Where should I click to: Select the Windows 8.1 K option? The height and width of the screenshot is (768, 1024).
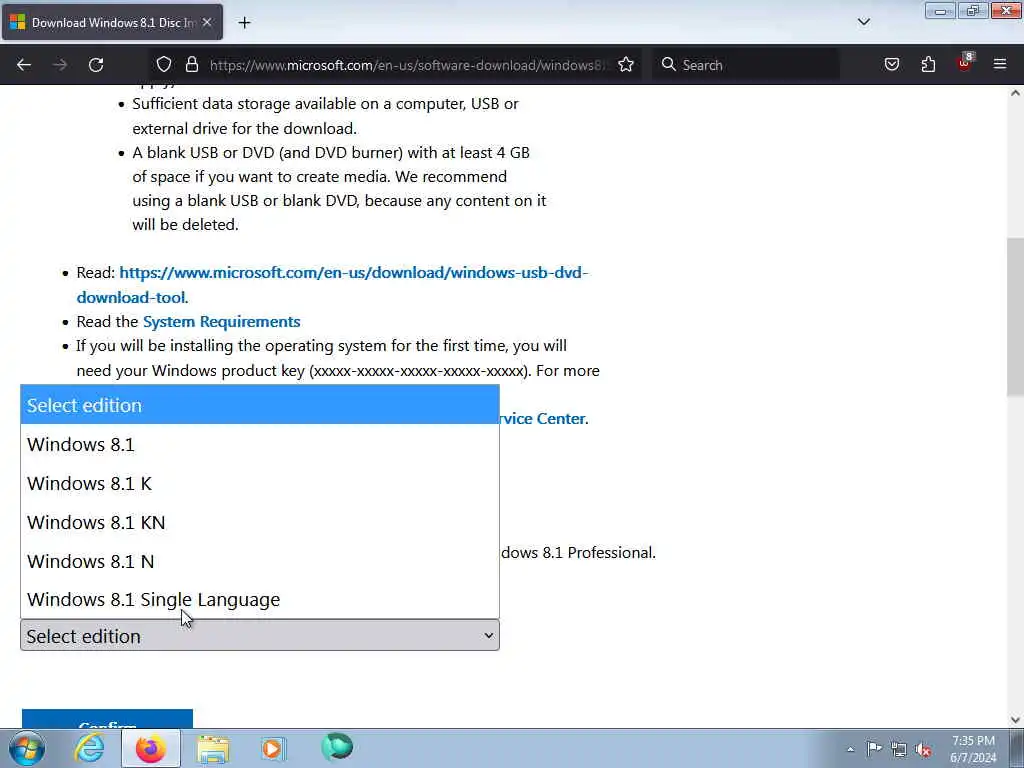pos(260,483)
